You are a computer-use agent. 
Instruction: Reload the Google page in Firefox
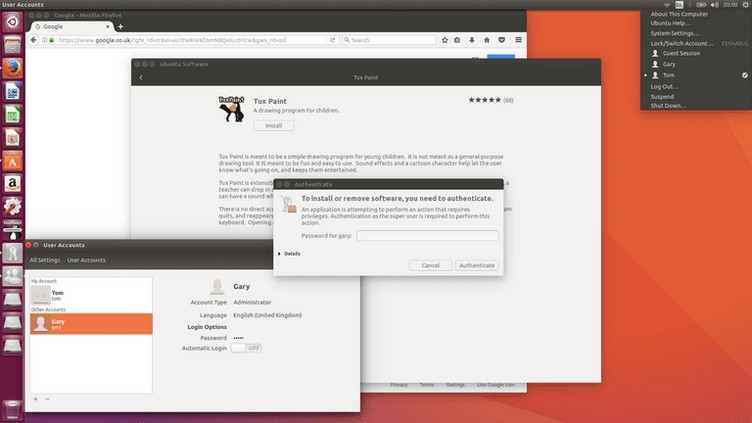click(332, 40)
